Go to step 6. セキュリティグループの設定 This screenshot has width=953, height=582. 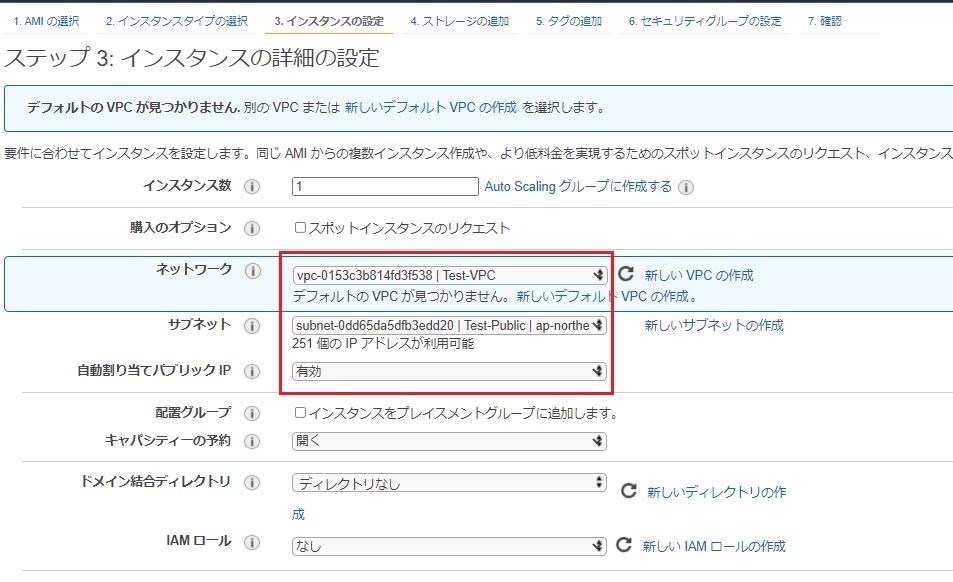pyautogui.click(x=705, y=21)
